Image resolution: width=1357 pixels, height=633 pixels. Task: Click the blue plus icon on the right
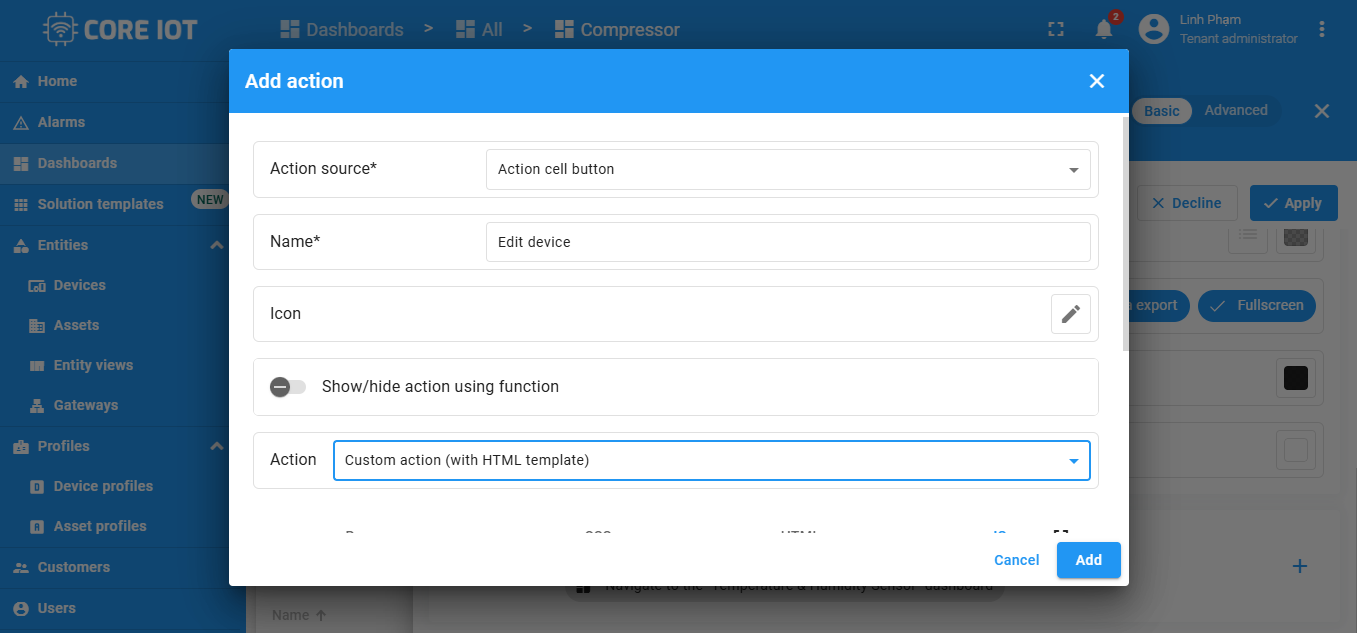[x=1299, y=567]
